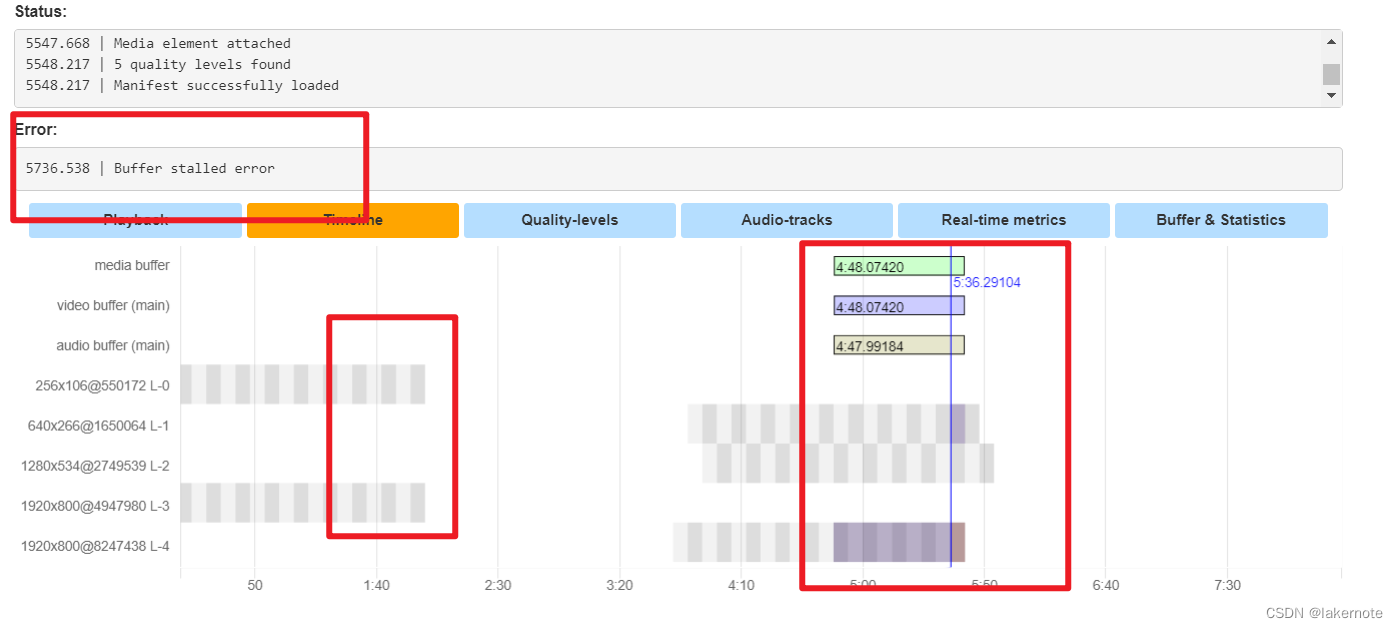
Task: Click the 1280x534@2749539 L-2 level label
Action: [96, 466]
